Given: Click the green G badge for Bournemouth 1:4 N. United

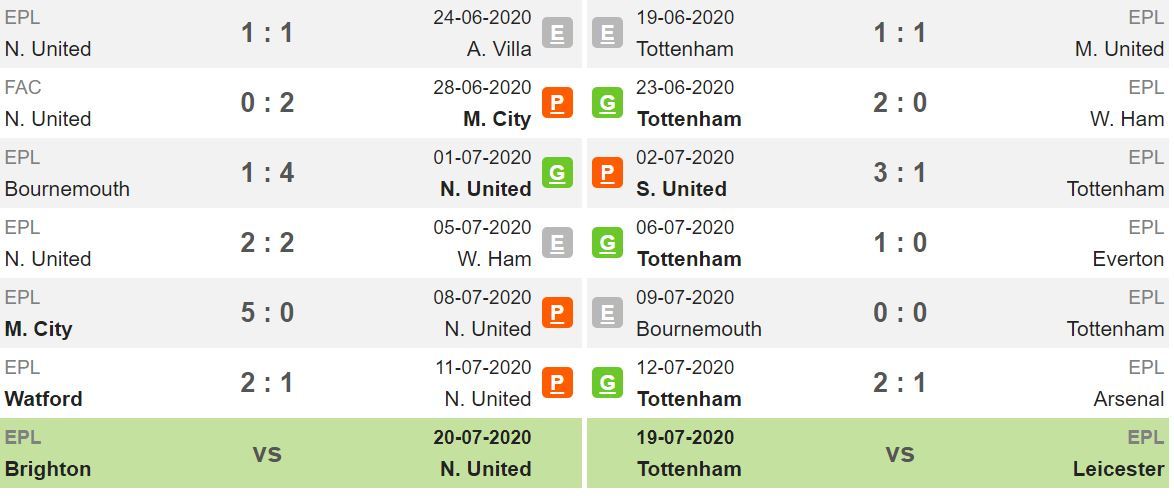Looking at the screenshot, I should pyautogui.click(x=558, y=173).
